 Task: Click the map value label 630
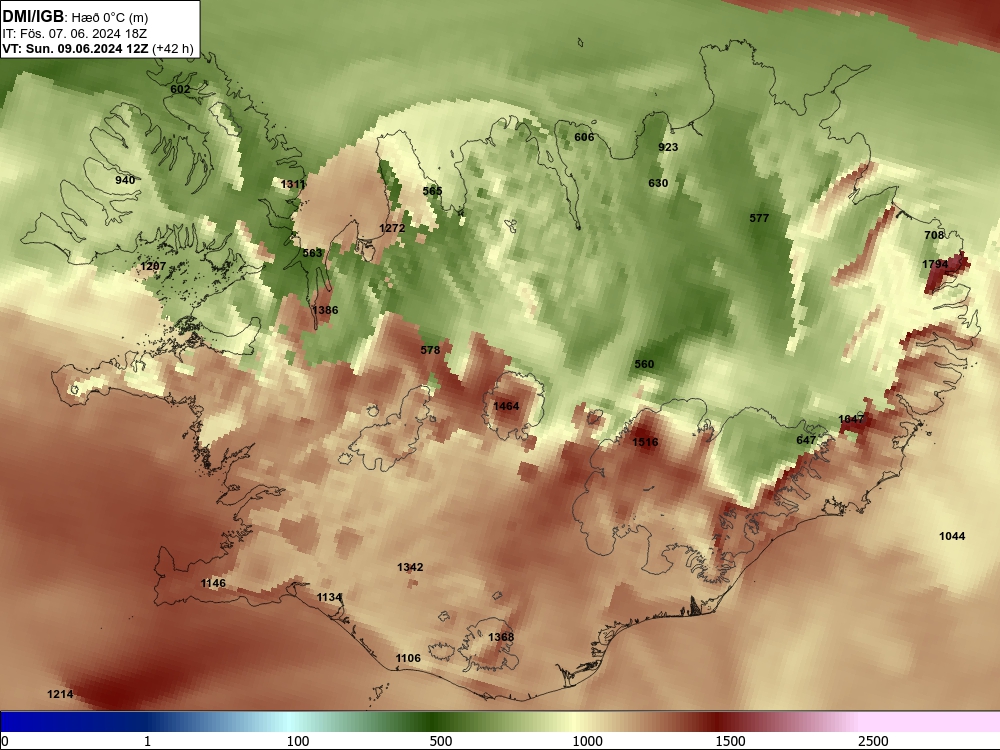658,183
